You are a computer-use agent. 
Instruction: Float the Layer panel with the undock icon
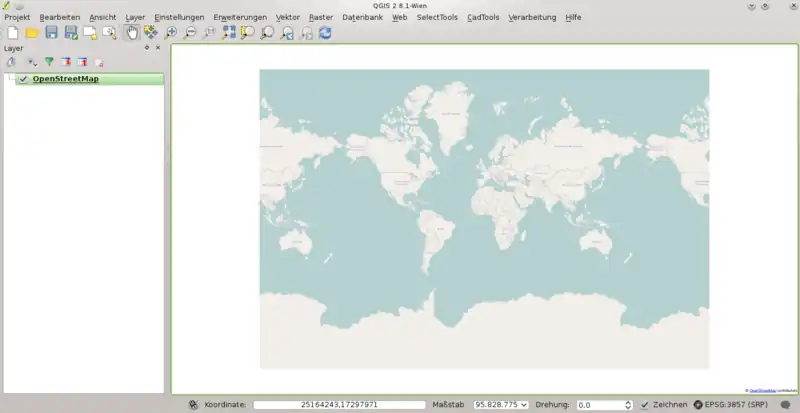pos(147,47)
